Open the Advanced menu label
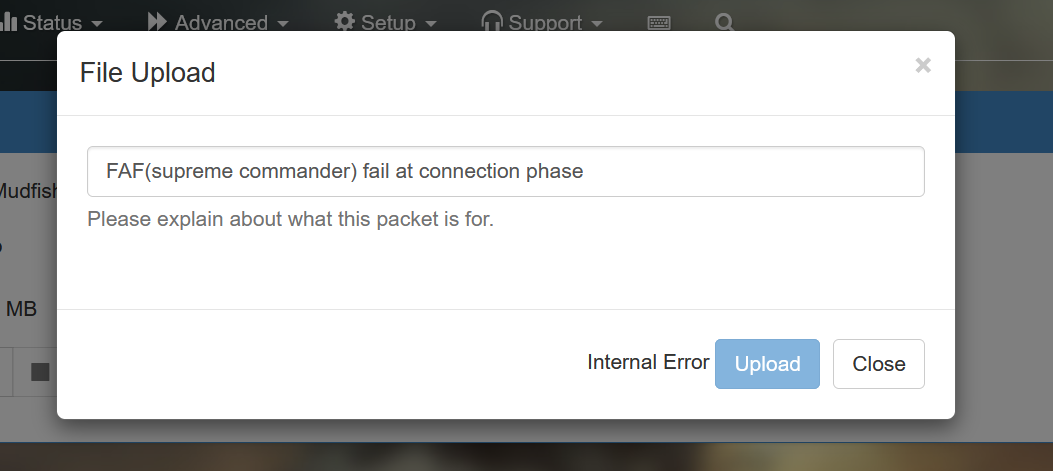 tap(221, 22)
